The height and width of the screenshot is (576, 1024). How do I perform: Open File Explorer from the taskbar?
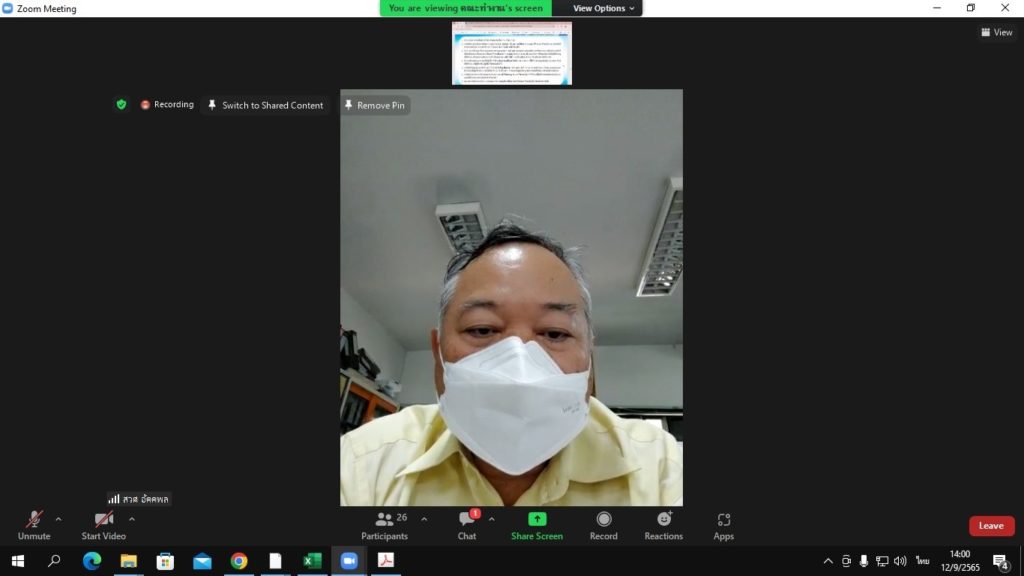[129, 561]
